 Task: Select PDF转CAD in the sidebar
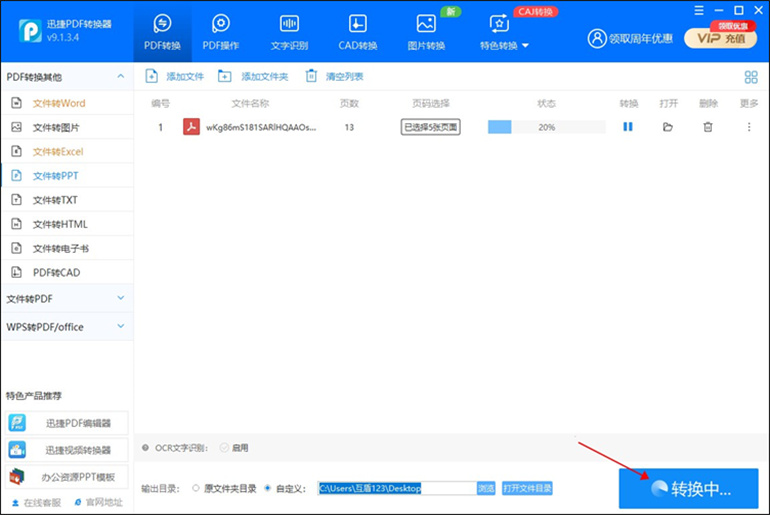(67, 272)
